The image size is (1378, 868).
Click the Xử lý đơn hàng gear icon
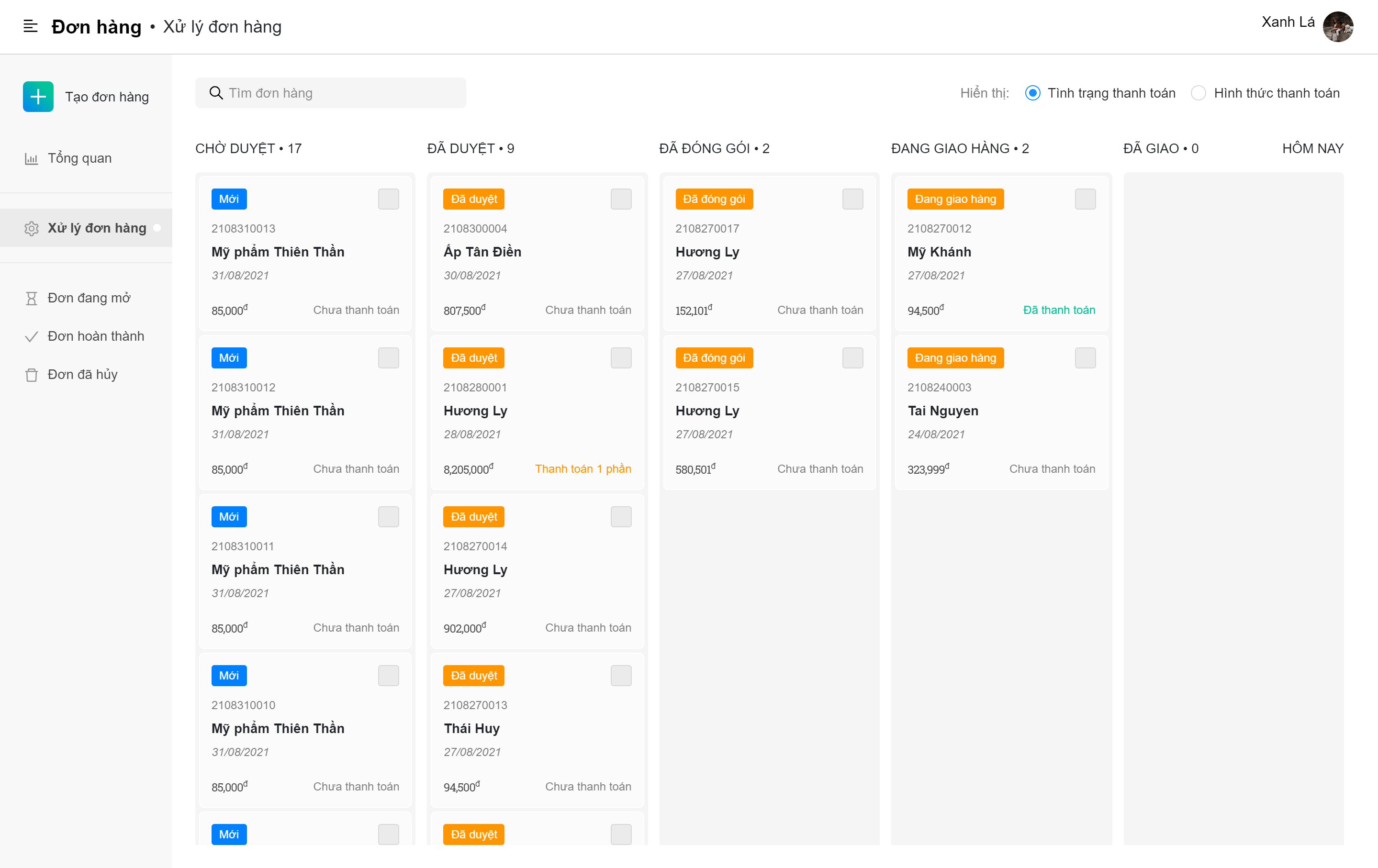click(x=32, y=228)
